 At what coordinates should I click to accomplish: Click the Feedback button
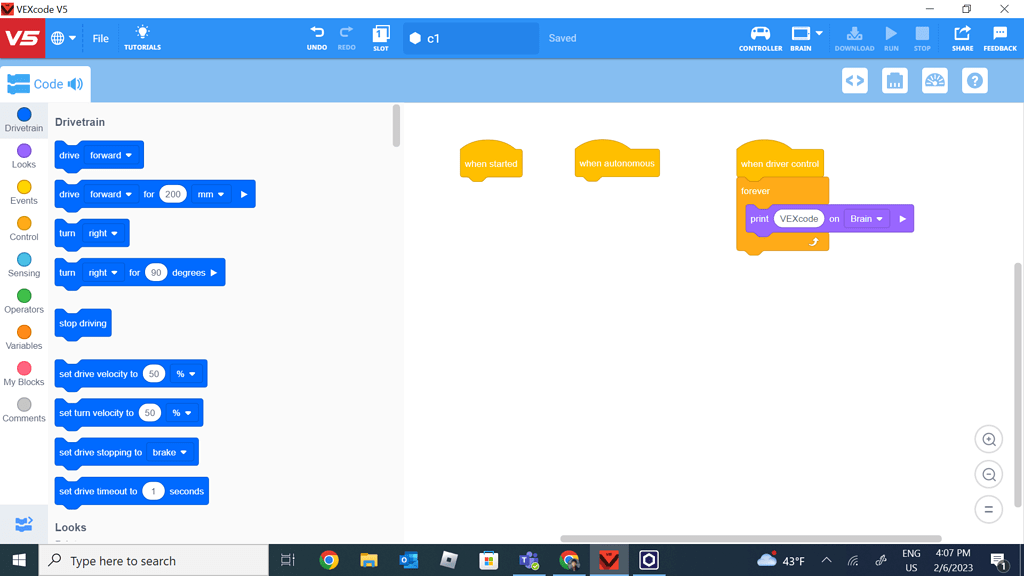click(999, 38)
